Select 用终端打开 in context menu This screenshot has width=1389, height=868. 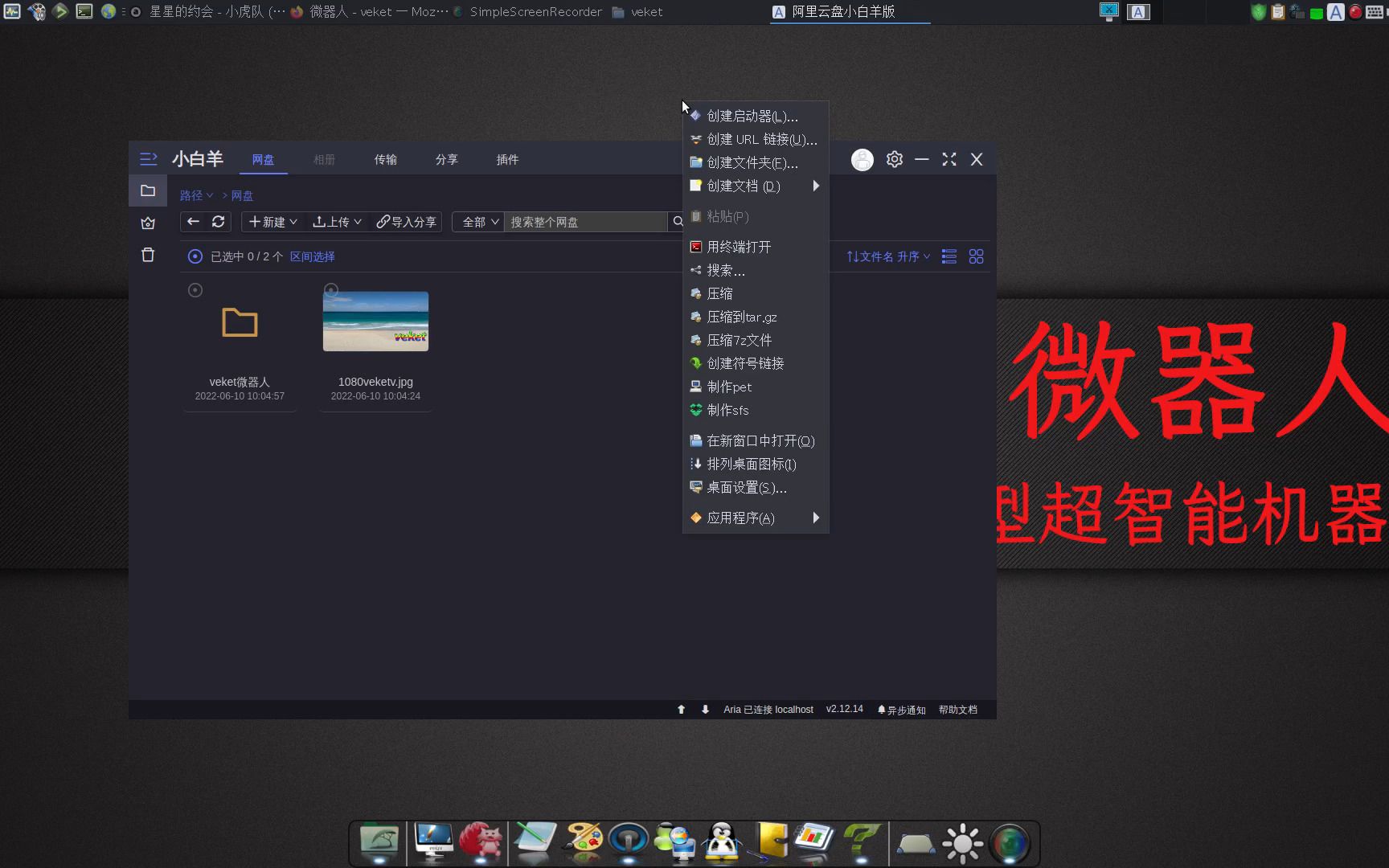point(756,247)
